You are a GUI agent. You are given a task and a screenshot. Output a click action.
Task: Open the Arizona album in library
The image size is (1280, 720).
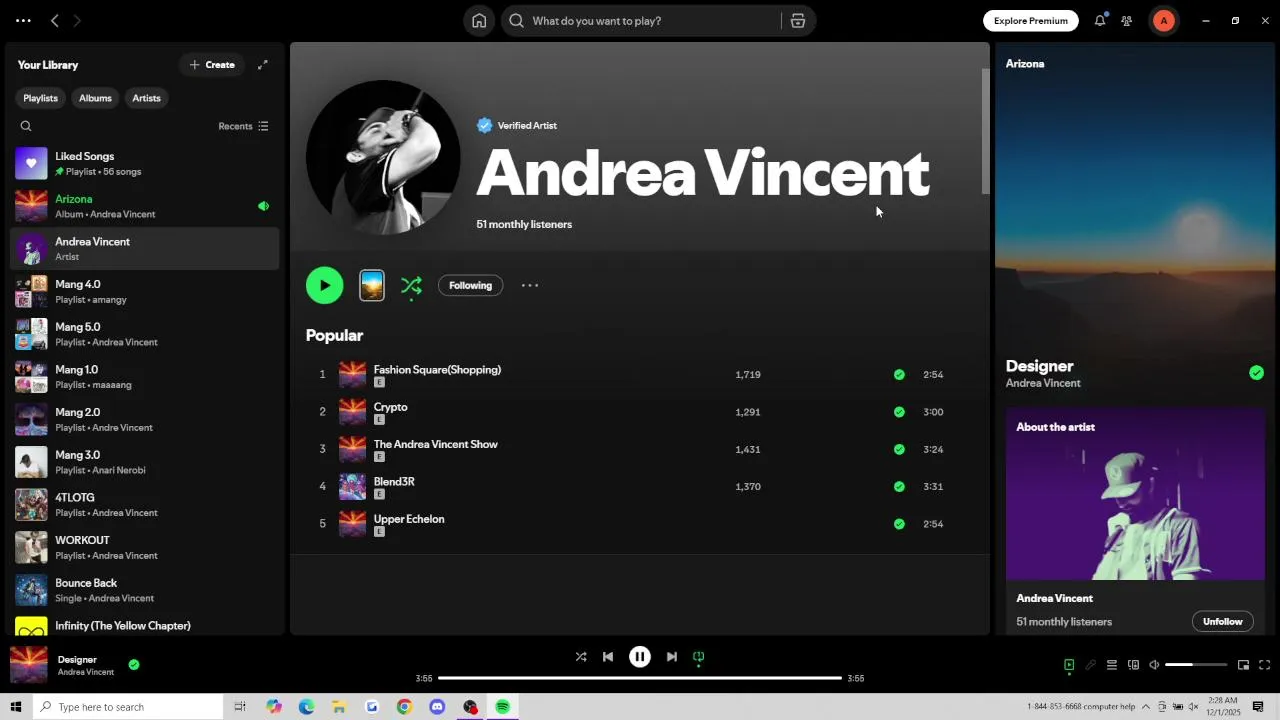[145, 206]
